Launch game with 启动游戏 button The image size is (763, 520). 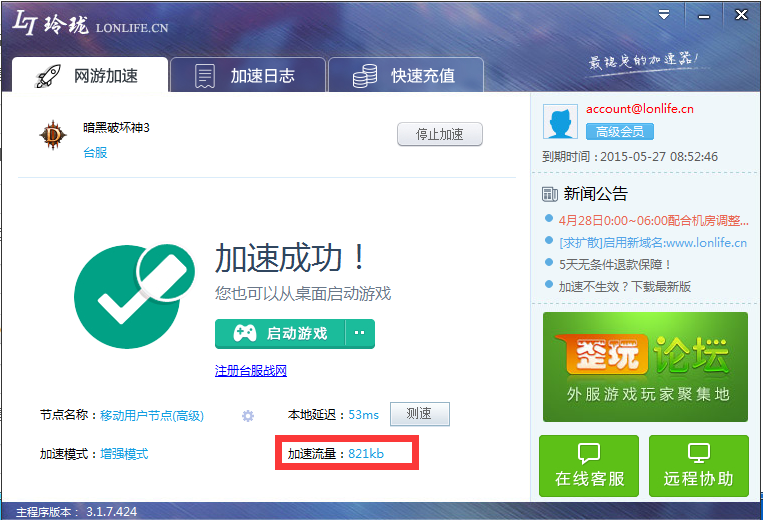pyautogui.click(x=281, y=333)
